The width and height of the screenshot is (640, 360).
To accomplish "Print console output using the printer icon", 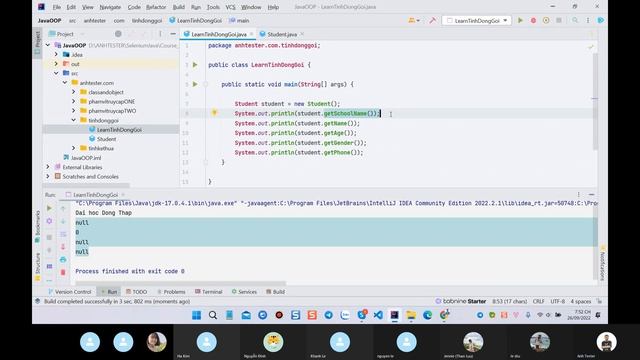I will click(x=63, y=260).
